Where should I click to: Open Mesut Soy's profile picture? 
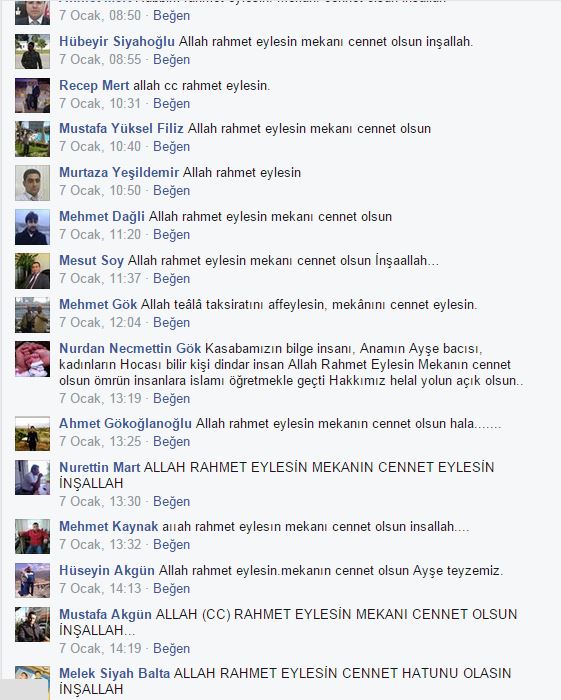click(x=32, y=271)
